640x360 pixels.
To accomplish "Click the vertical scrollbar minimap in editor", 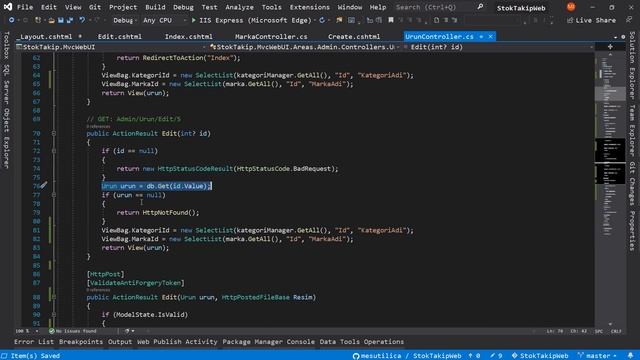I will point(610,188).
